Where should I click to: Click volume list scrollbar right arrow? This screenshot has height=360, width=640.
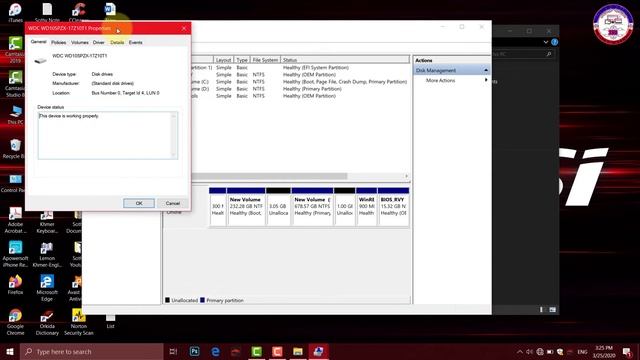pyautogui.click(x=407, y=176)
